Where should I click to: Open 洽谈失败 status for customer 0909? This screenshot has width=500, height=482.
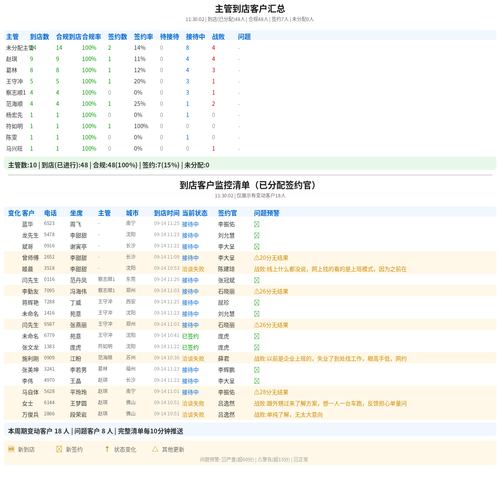(193, 359)
